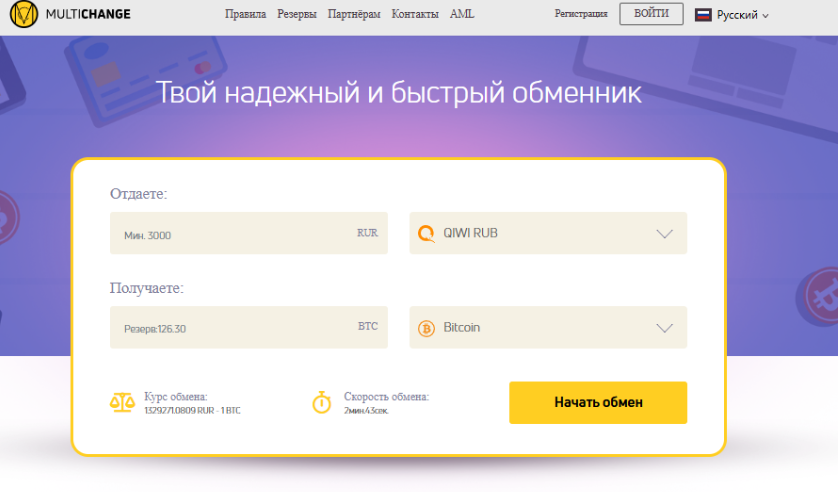The height and width of the screenshot is (492, 840).
Task: Click the ВОЙТИ login button
Action: [651, 14]
